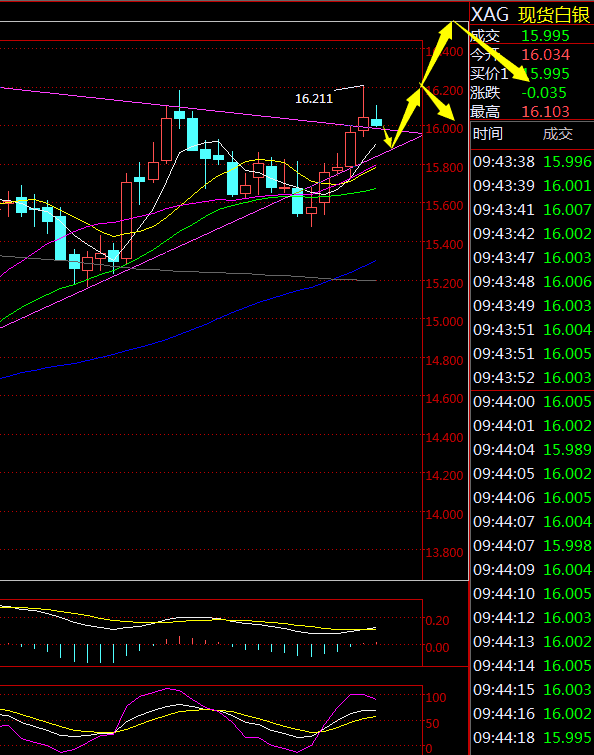
Task: Select the tick row at 09:43:42
Action: (532, 234)
